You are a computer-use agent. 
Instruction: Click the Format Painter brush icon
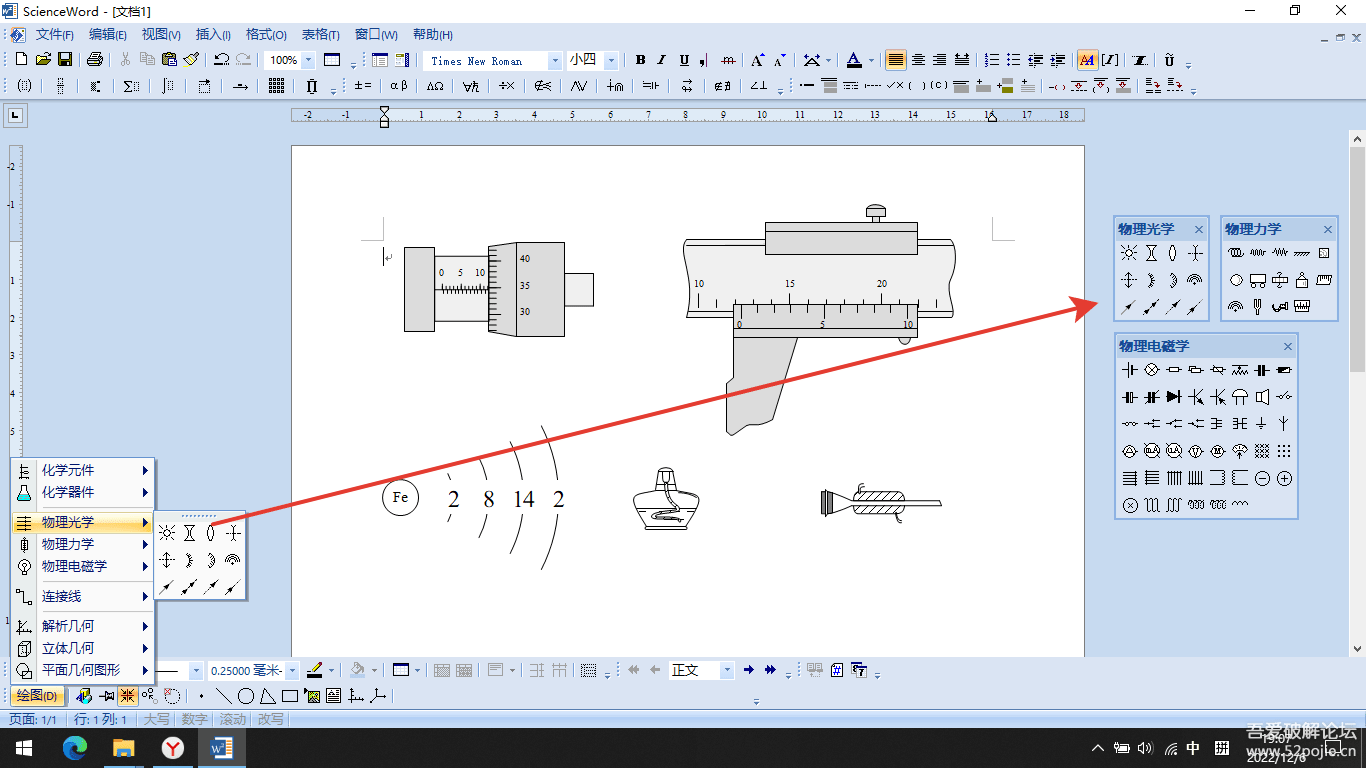[191, 60]
